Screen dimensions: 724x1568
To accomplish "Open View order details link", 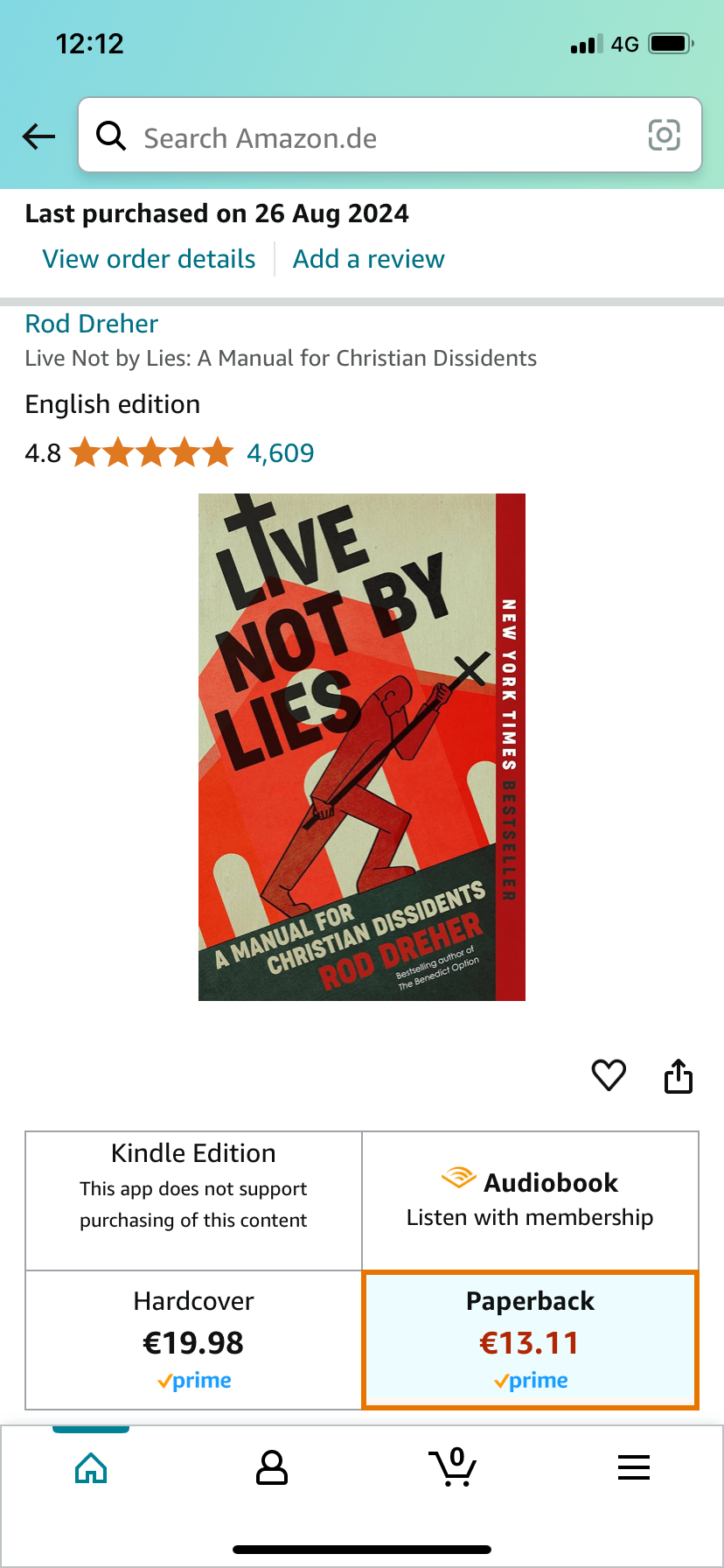I will pyautogui.click(x=149, y=259).
